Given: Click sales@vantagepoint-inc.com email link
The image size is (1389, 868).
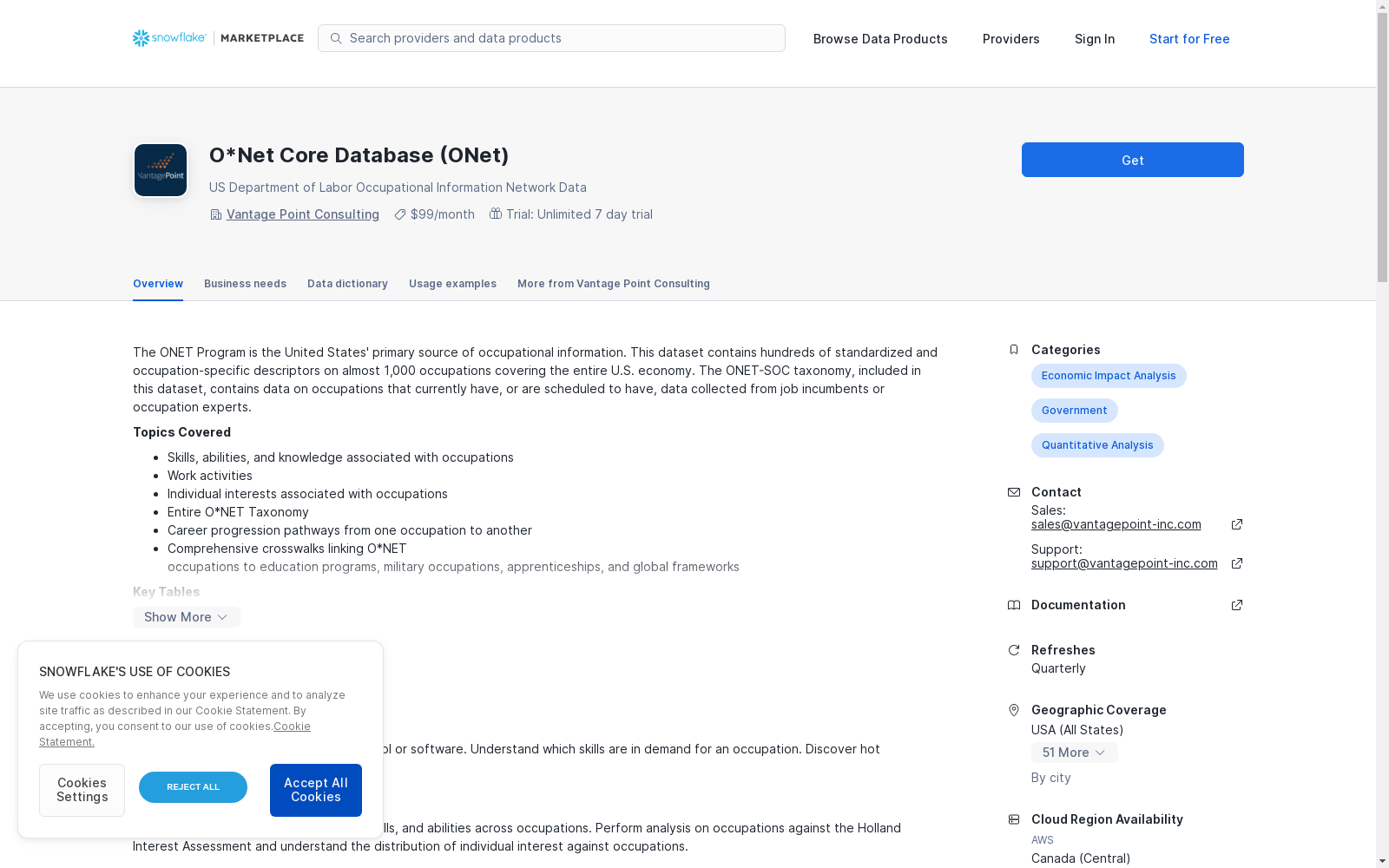Looking at the screenshot, I should (1116, 524).
